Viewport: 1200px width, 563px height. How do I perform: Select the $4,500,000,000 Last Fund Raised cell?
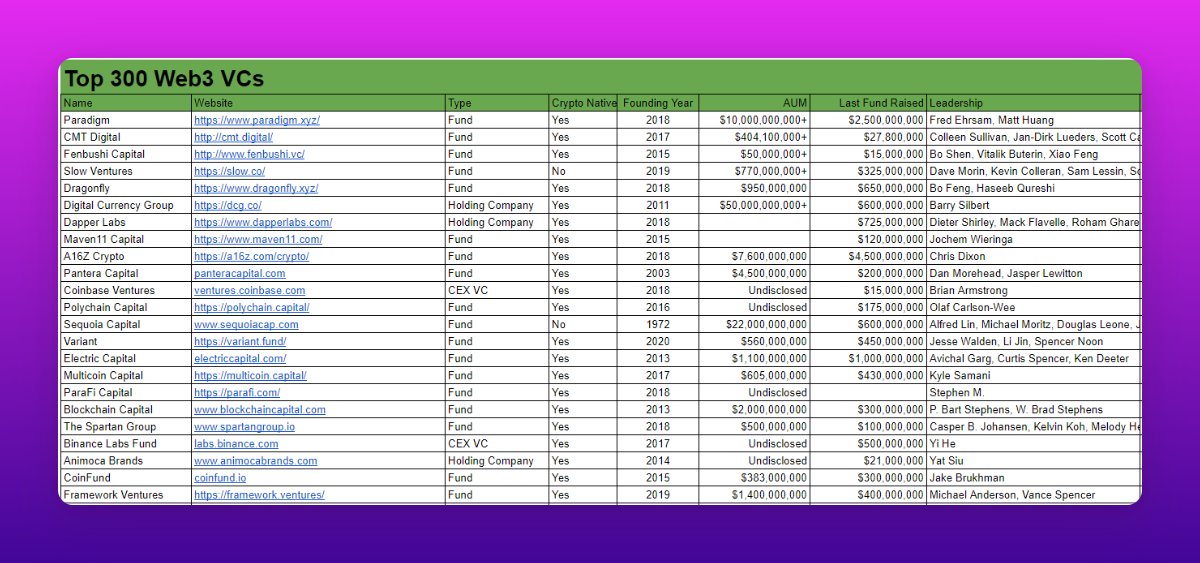(x=869, y=256)
